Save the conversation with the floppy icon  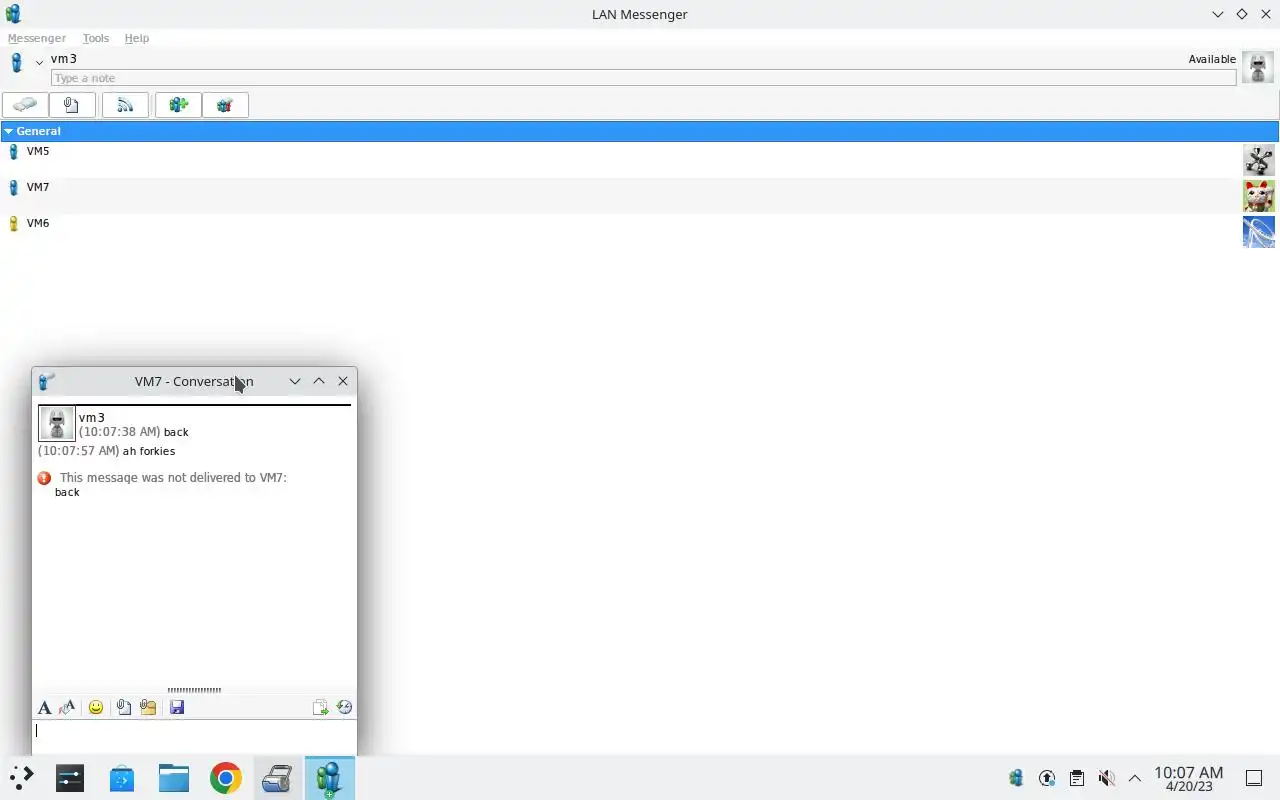177,707
